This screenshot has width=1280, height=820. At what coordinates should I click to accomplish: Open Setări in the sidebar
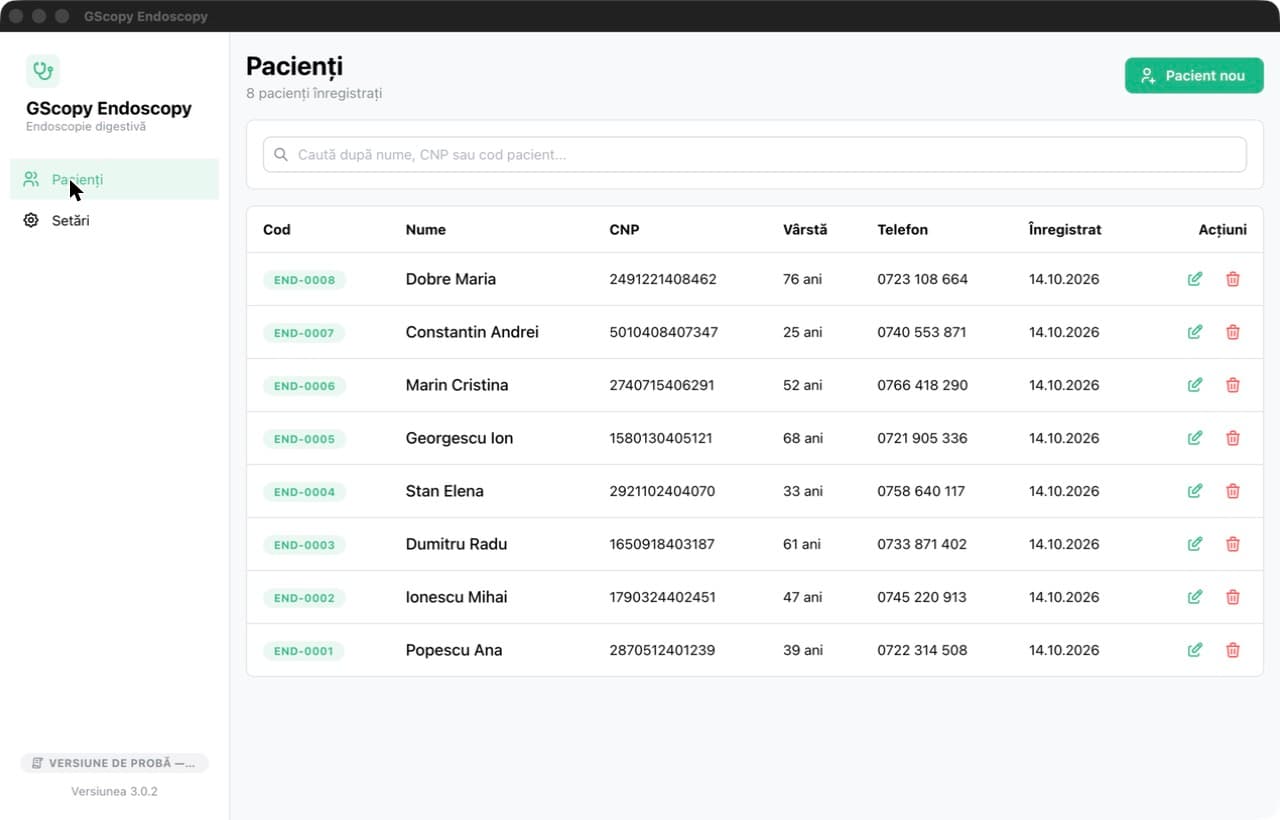click(115, 220)
